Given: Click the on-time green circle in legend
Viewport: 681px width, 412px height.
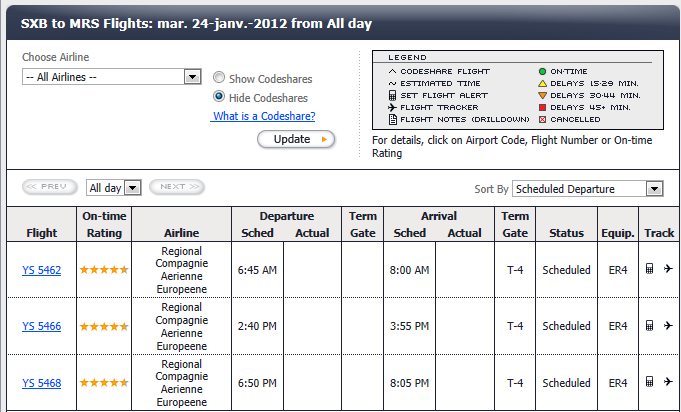Looking at the screenshot, I should (x=542, y=72).
